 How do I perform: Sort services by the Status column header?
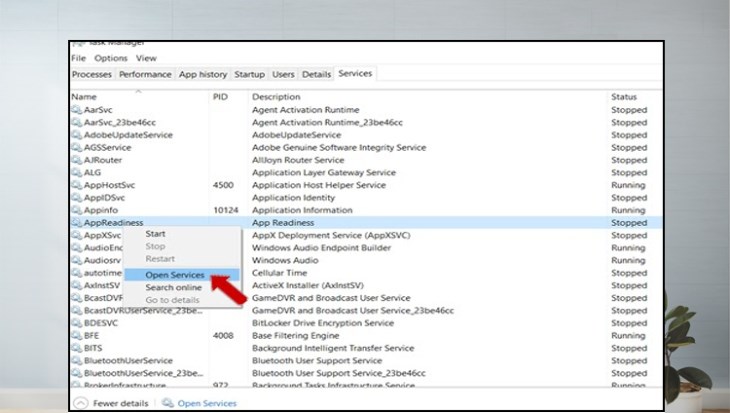pos(623,96)
